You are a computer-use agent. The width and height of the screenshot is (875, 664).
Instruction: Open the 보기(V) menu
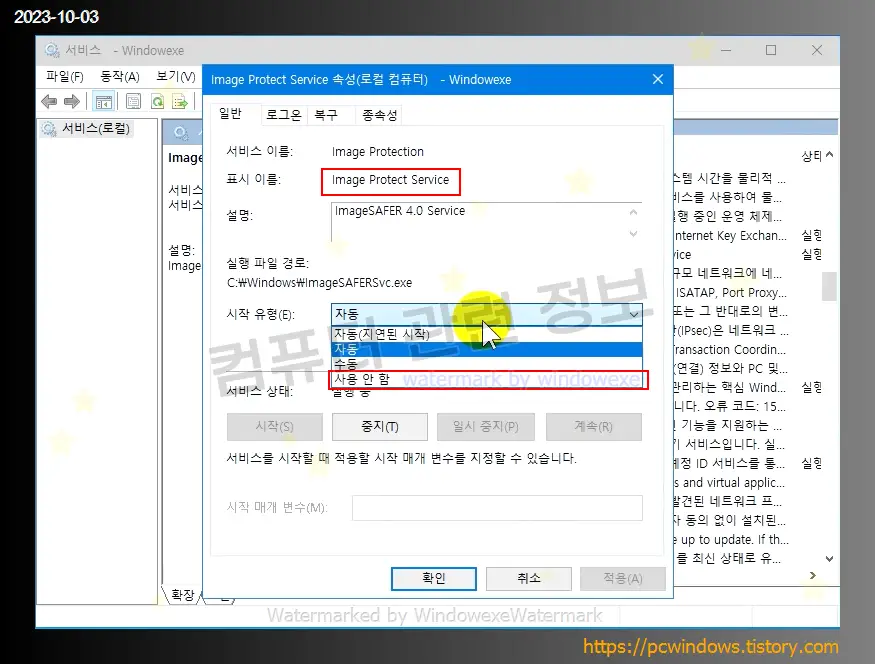[175, 76]
